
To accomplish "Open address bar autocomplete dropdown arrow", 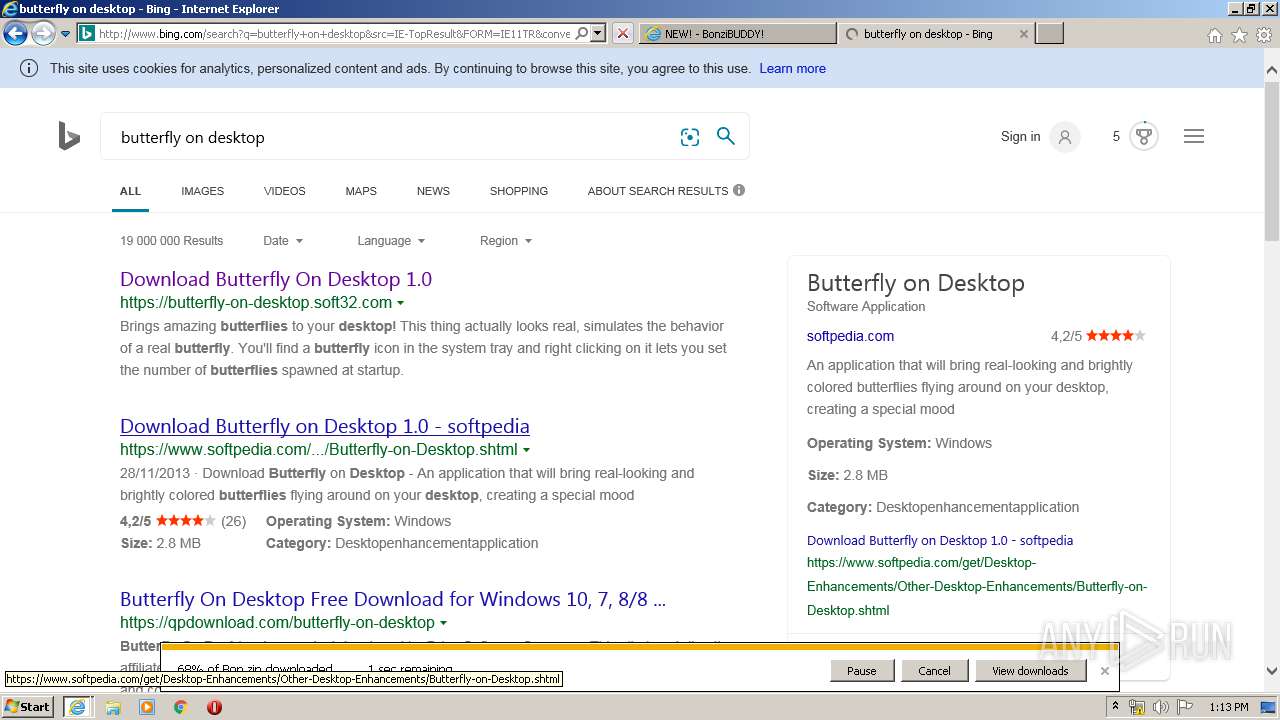I will point(598,33).
